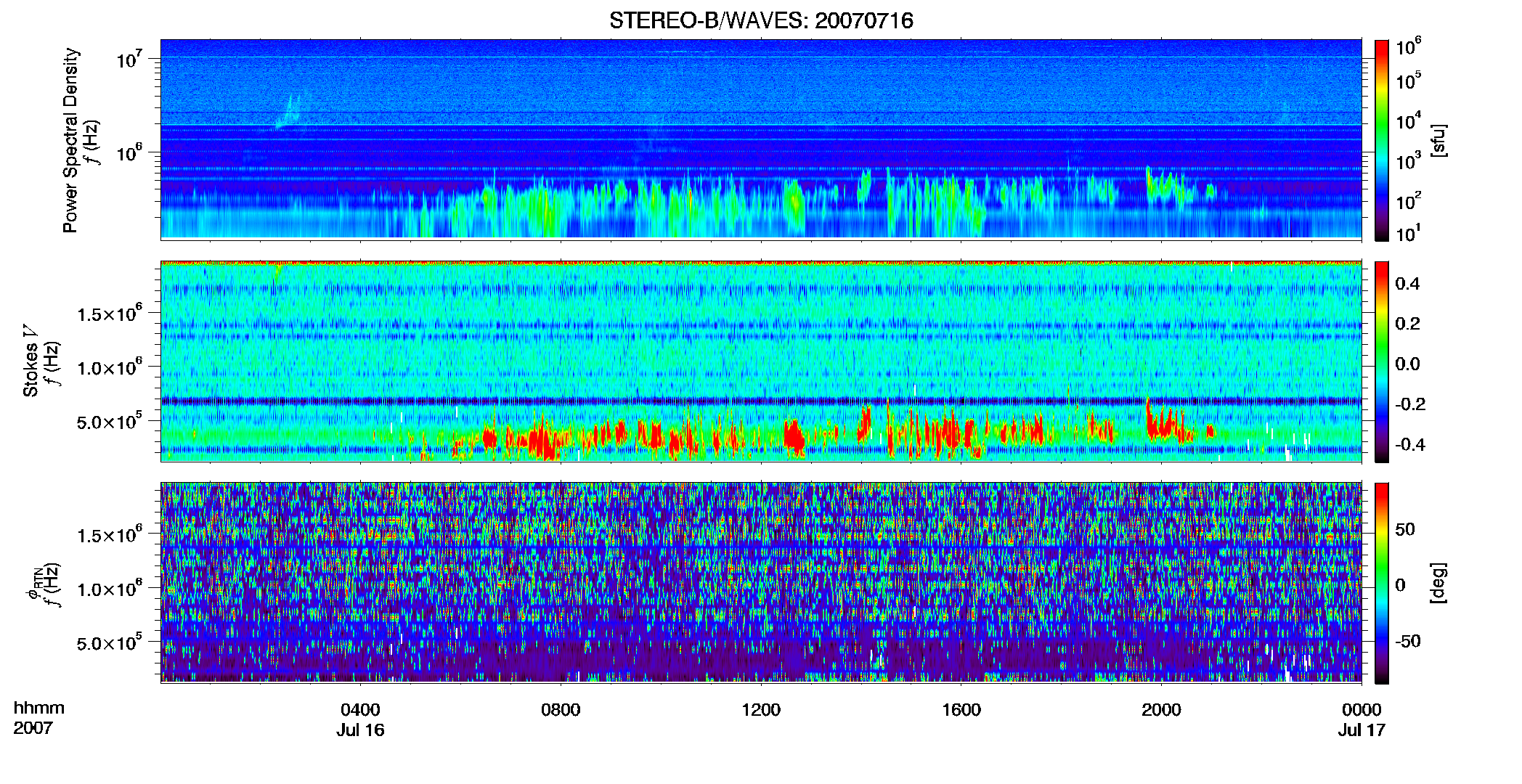This screenshot has width=1522, height=784.
Task: Click the 50 label on the degrees color bar
Action: [x=1405, y=529]
